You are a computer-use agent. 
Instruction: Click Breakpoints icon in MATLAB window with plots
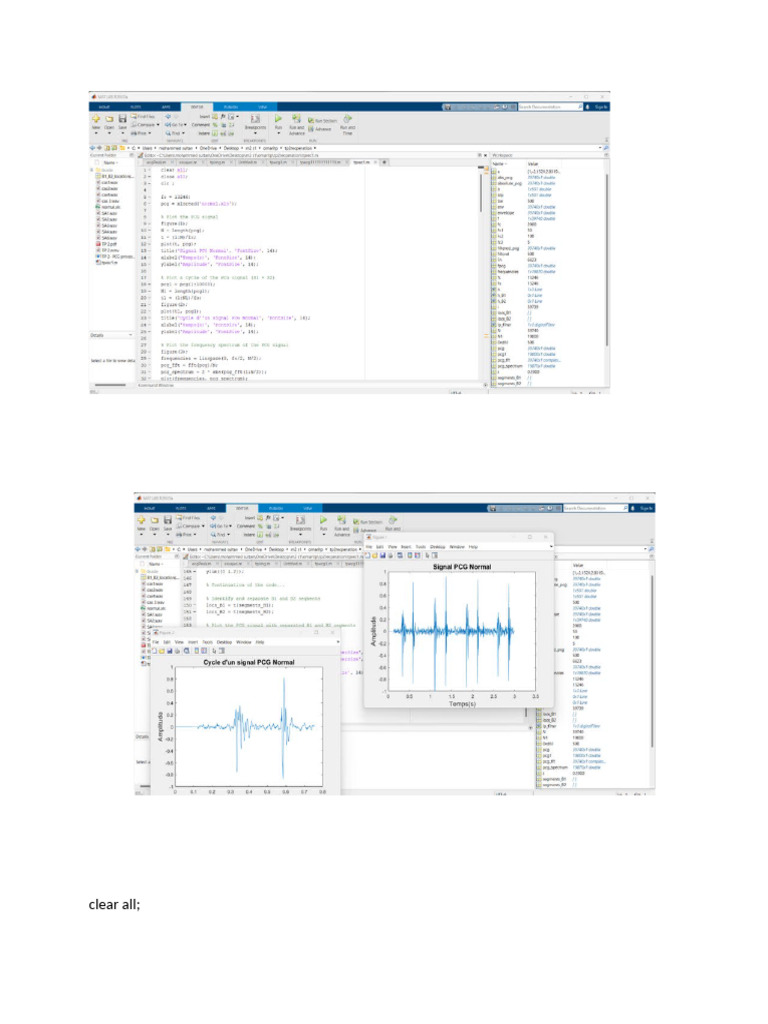[x=300, y=520]
